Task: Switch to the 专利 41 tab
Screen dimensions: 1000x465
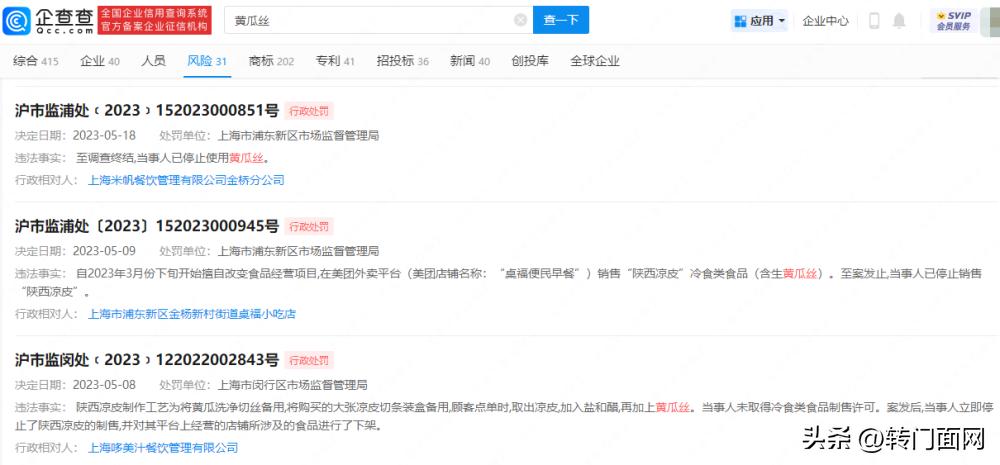Action: (335, 61)
